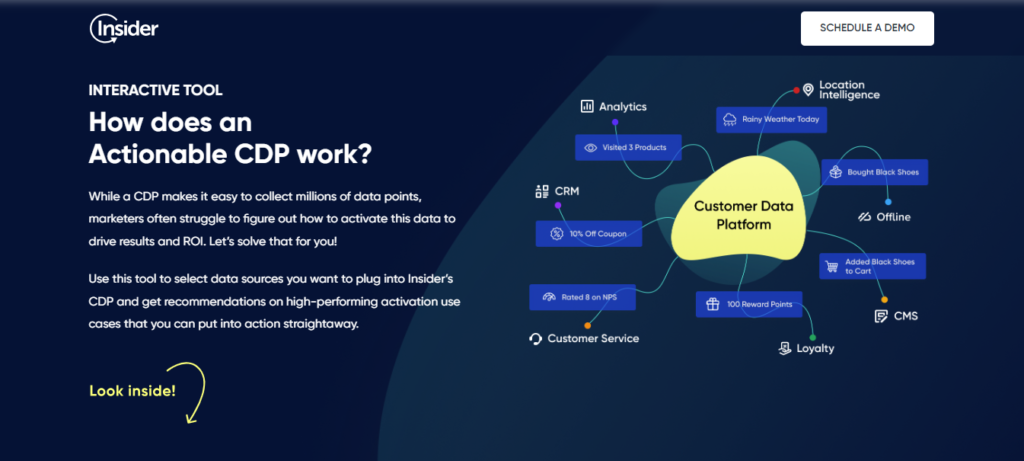1024x461 pixels.
Task: Click the Offline link-slash icon
Action: pos(865,217)
